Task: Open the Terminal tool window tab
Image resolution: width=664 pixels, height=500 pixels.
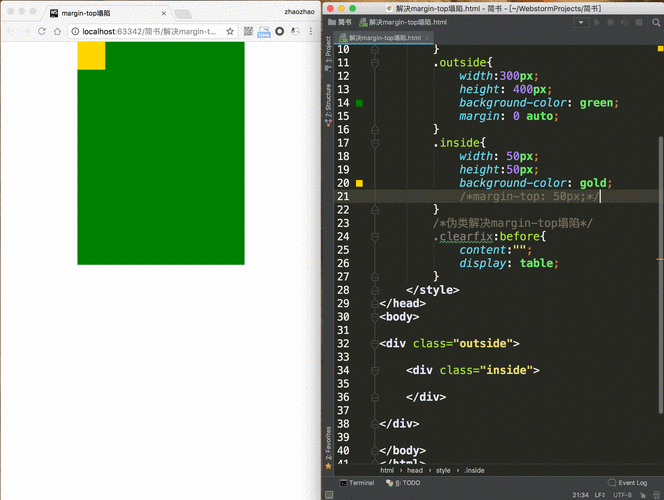Action: [x=357, y=483]
